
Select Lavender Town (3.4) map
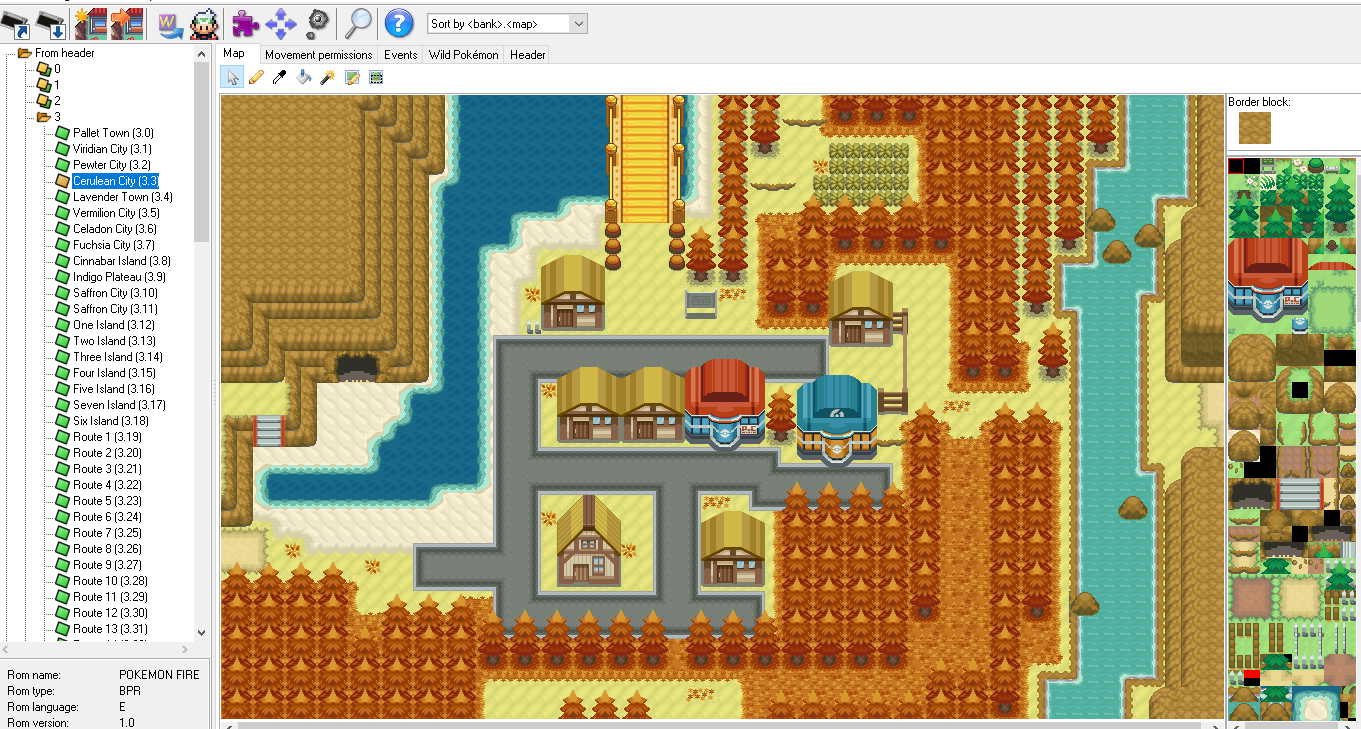pyautogui.click(x=122, y=197)
